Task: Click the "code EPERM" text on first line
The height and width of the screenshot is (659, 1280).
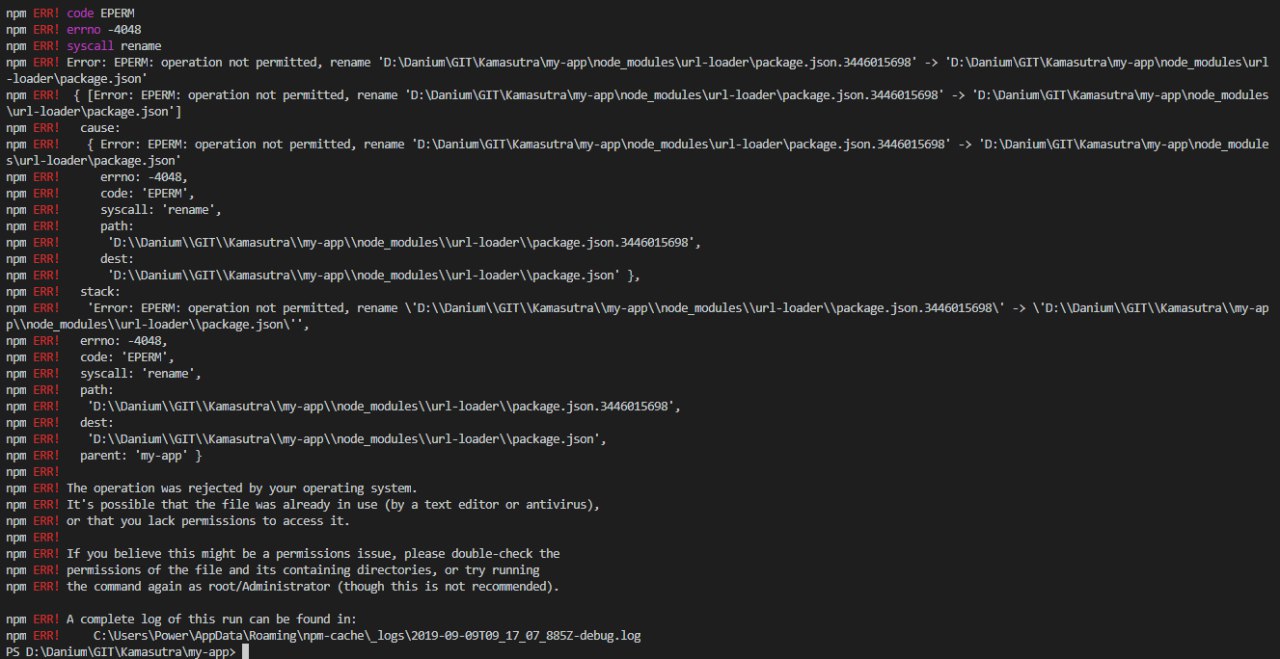Action: tap(100, 13)
